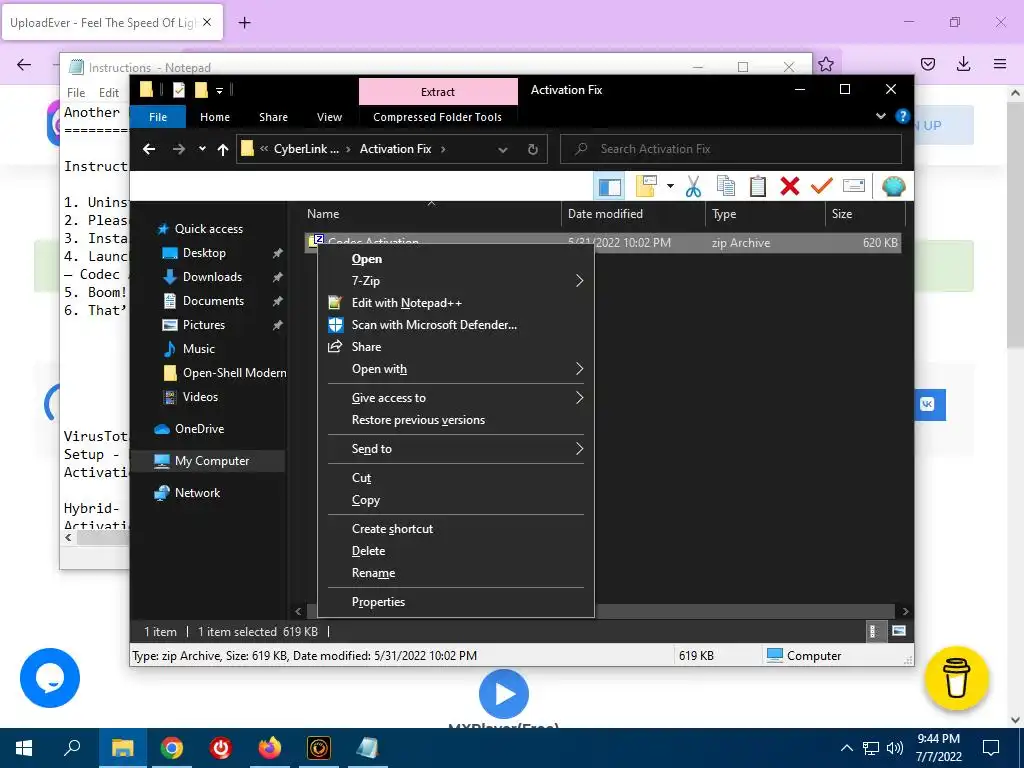Screen dimensions: 1024x768
Task: Sort files by Type column
Action: [x=765, y=214]
